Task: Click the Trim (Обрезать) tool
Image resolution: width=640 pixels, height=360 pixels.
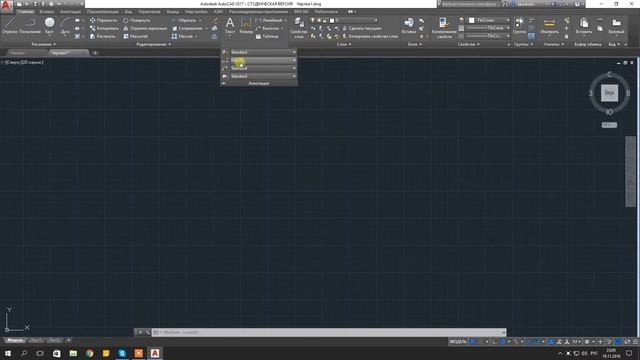Action: [184, 20]
